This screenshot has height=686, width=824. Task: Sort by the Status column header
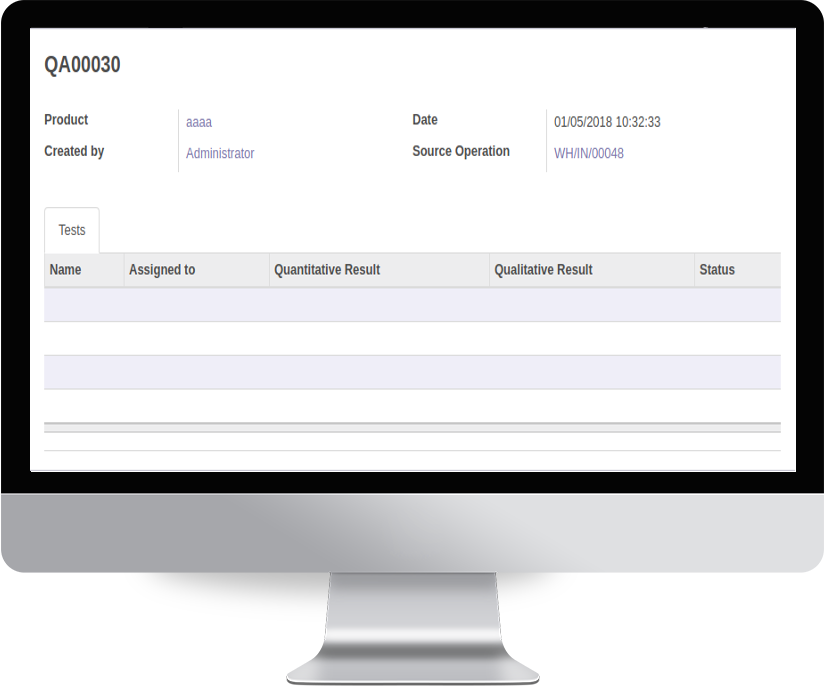(737, 270)
